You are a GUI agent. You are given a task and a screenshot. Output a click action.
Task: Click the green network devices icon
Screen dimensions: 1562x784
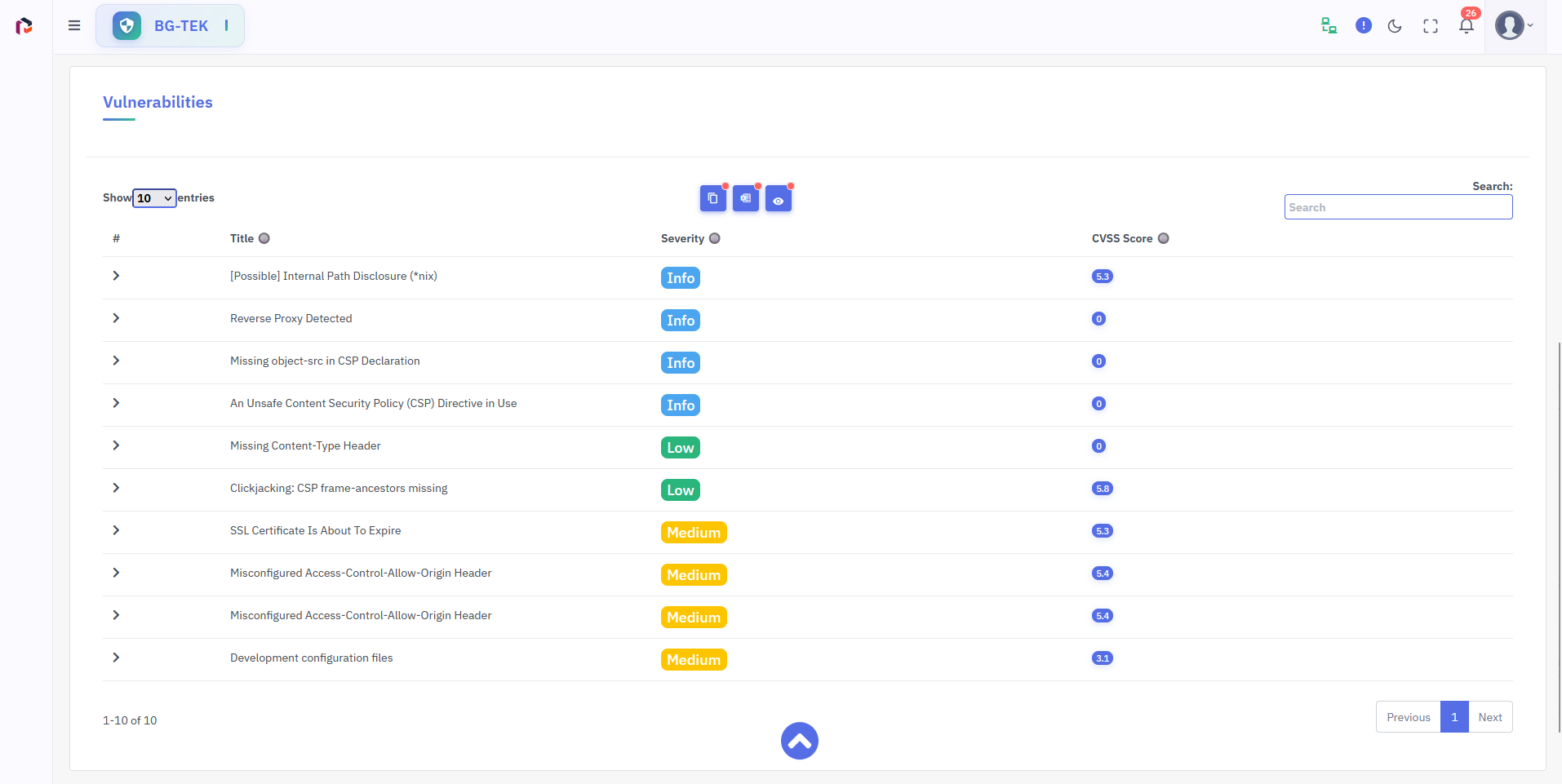[x=1329, y=26]
